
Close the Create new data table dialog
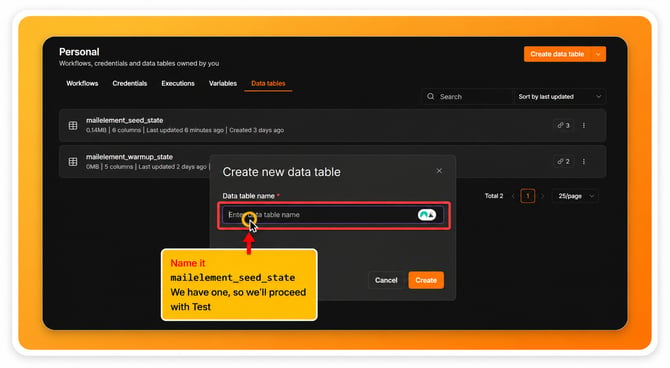(x=439, y=171)
